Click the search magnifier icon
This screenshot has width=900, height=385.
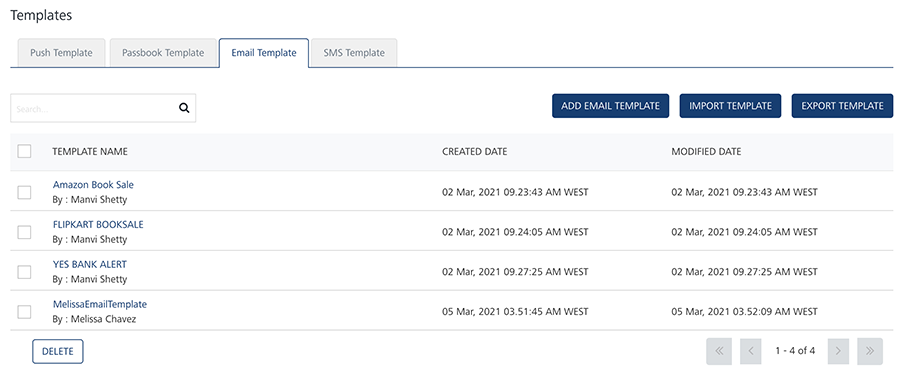click(184, 108)
